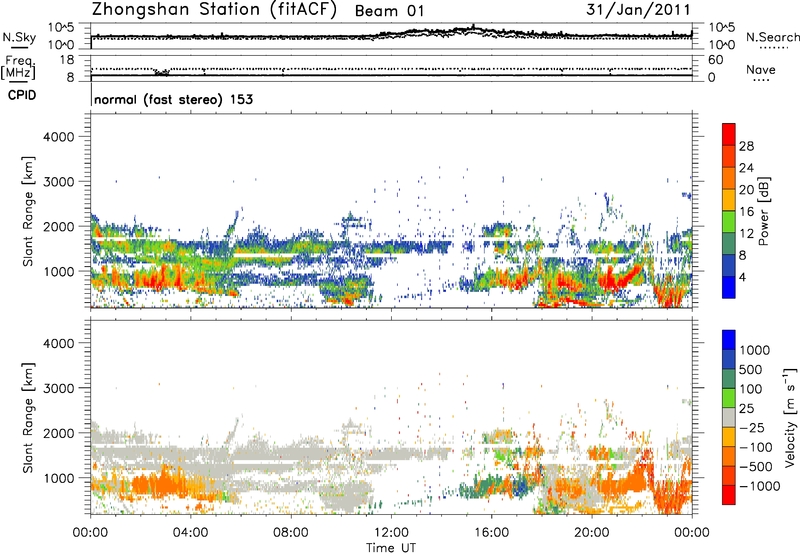Click the frequency dip near 03:00 in Freq panel
Image resolution: width=800 pixels, height=554 pixels.
(x=162, y=72)
